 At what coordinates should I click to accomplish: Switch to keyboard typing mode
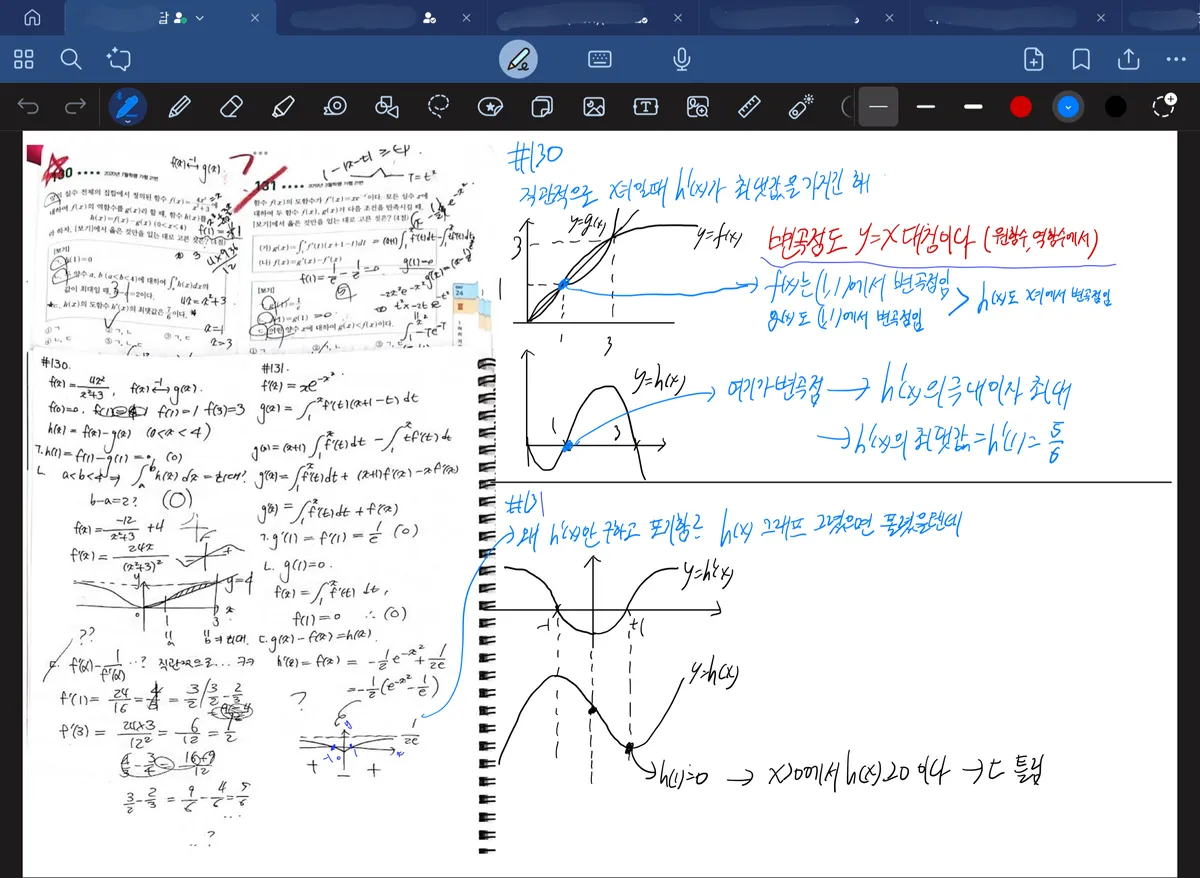click(x=600, y=59)
